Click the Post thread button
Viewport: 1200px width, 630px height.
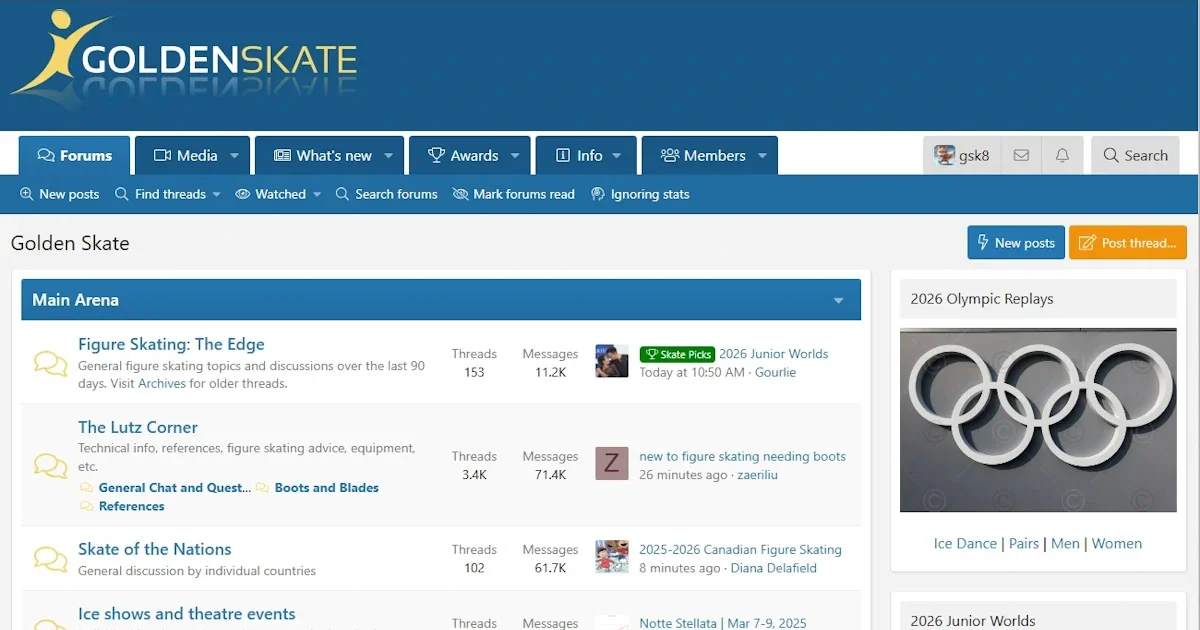pyautogui.click(x=1128, y=242)
